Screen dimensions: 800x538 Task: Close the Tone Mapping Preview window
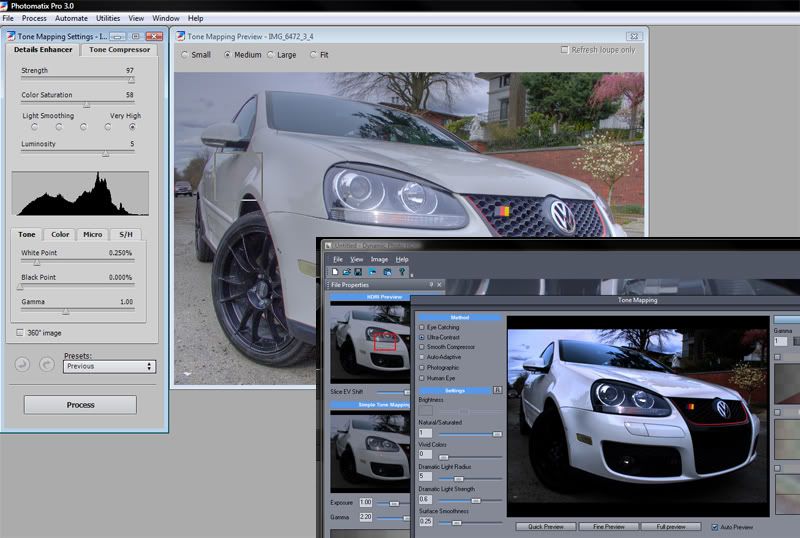(634, 36)
